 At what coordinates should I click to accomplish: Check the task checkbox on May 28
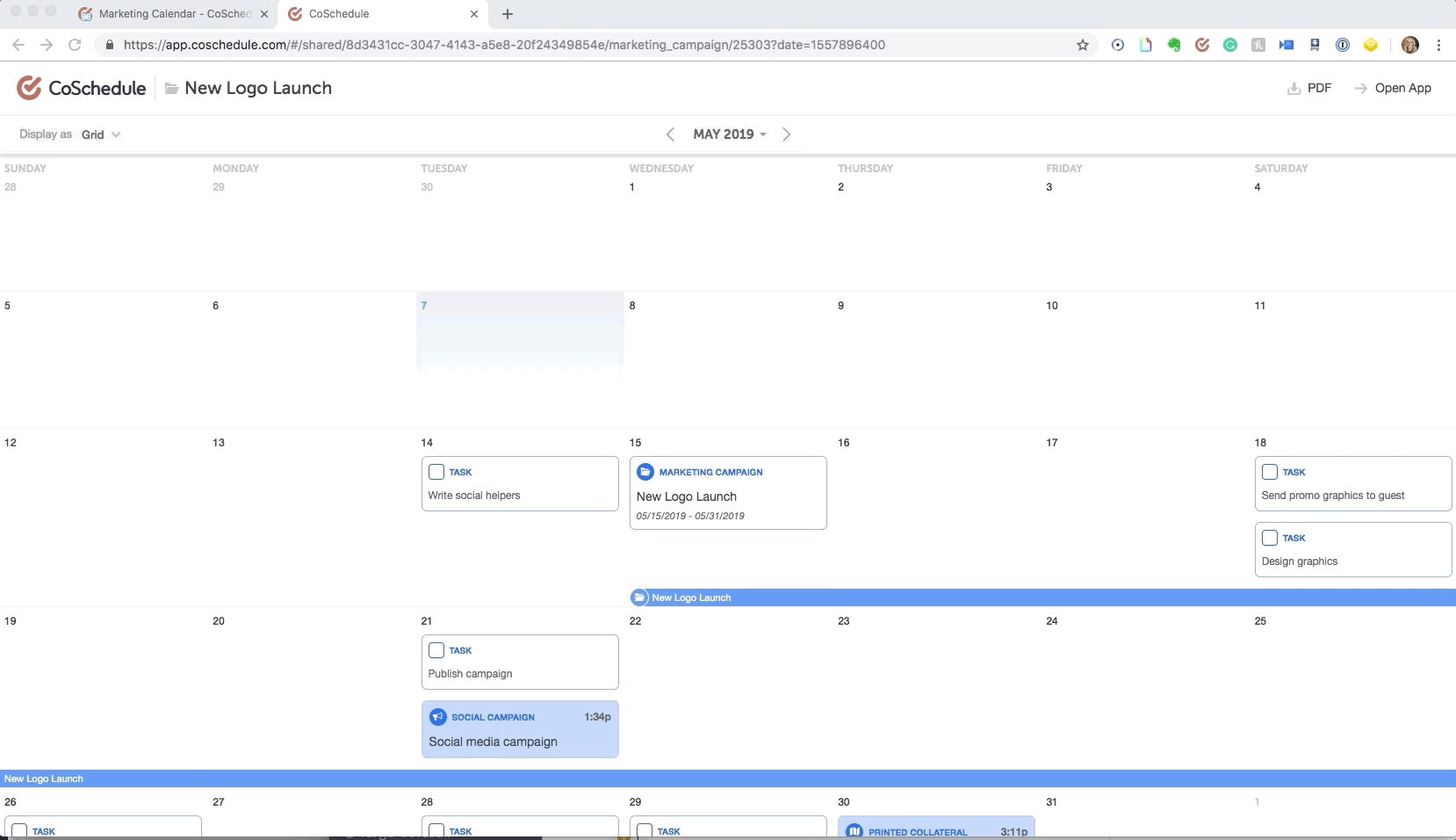(x=436, y=831)
